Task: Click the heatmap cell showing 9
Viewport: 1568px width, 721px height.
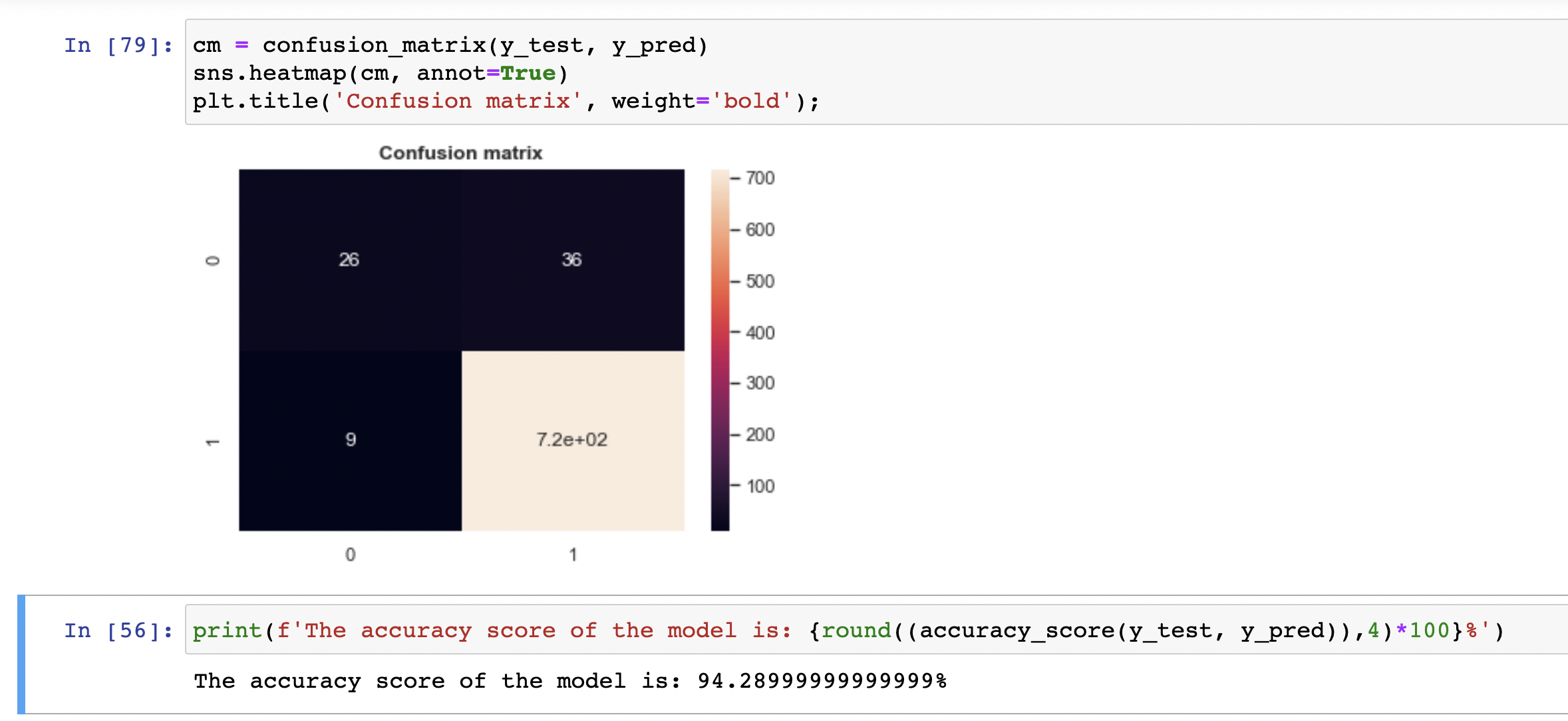Action: (x=349, y=440)
